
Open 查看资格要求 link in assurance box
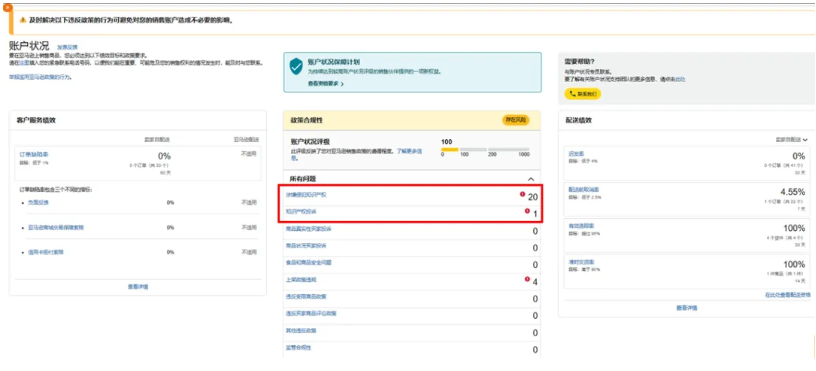pos(325,83)
